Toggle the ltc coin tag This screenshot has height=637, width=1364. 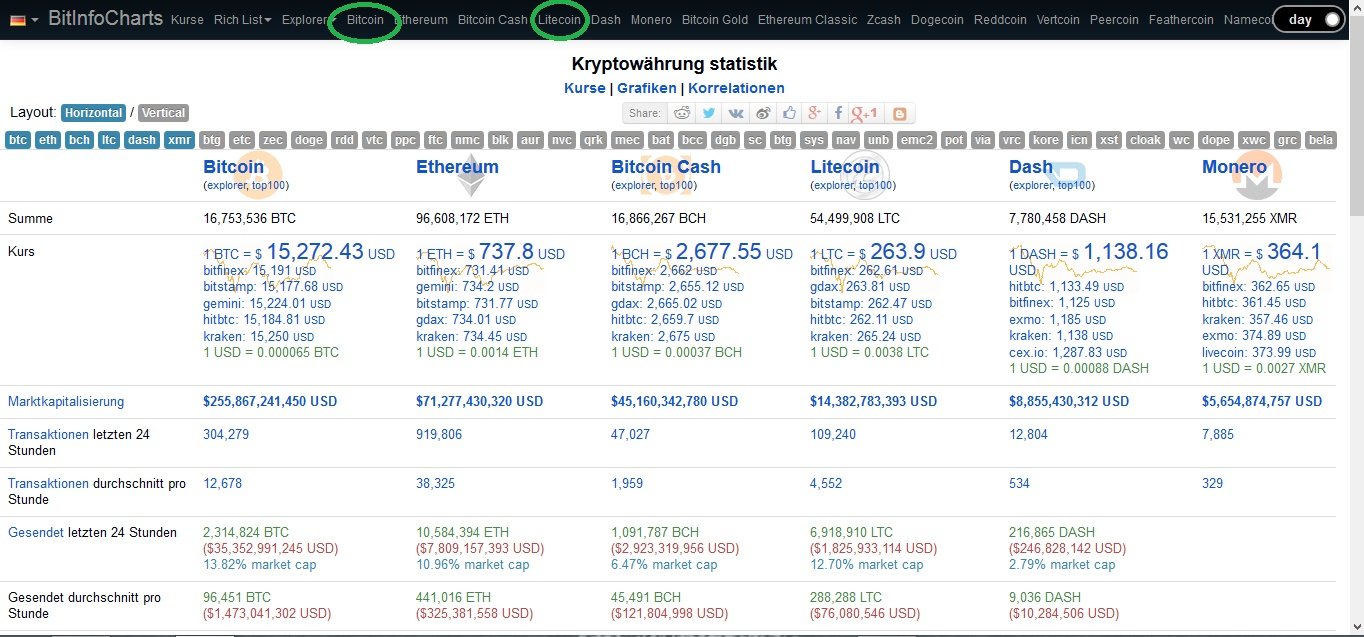109,140
